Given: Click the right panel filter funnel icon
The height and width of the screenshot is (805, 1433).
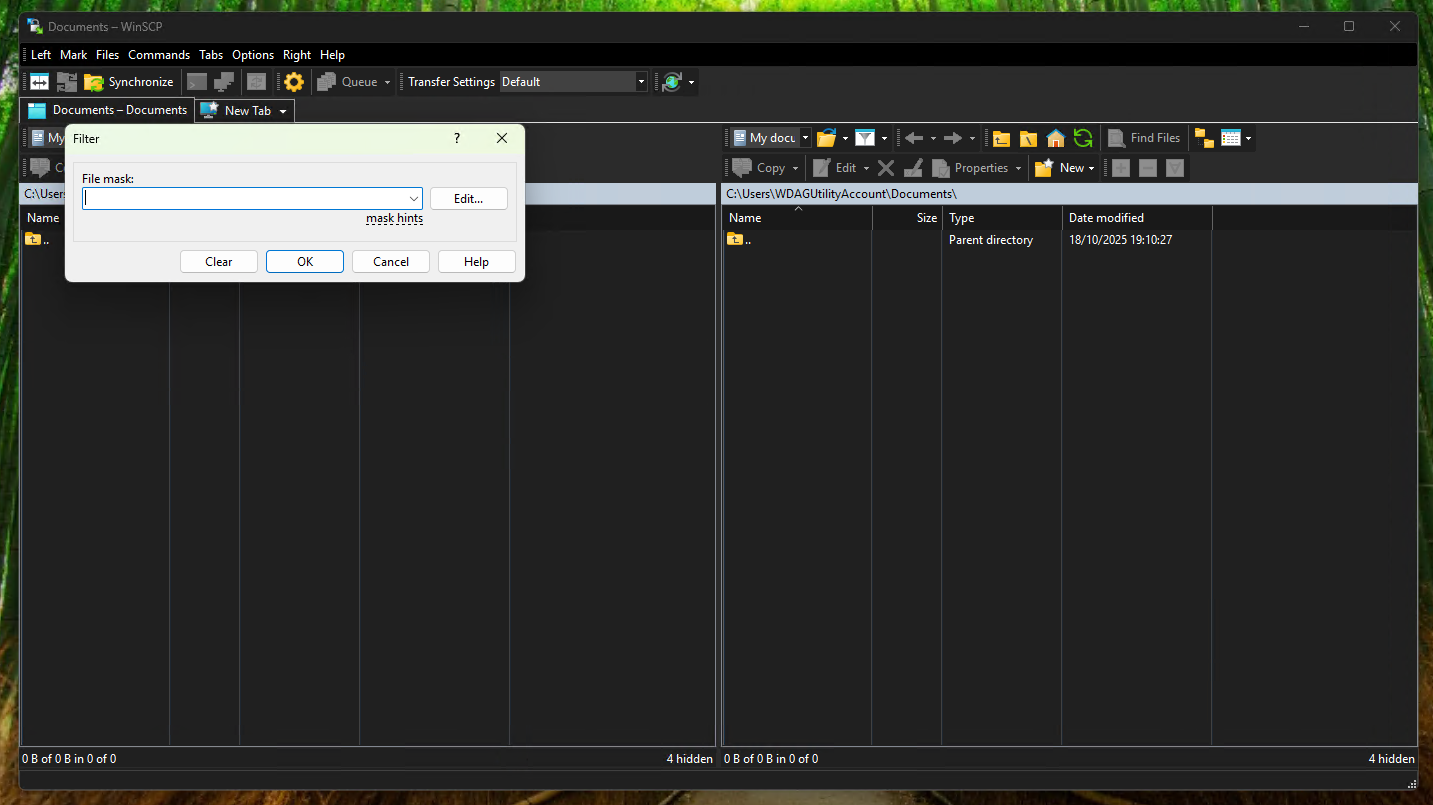Looking at the screenshot, I should [x=864, y=138].
